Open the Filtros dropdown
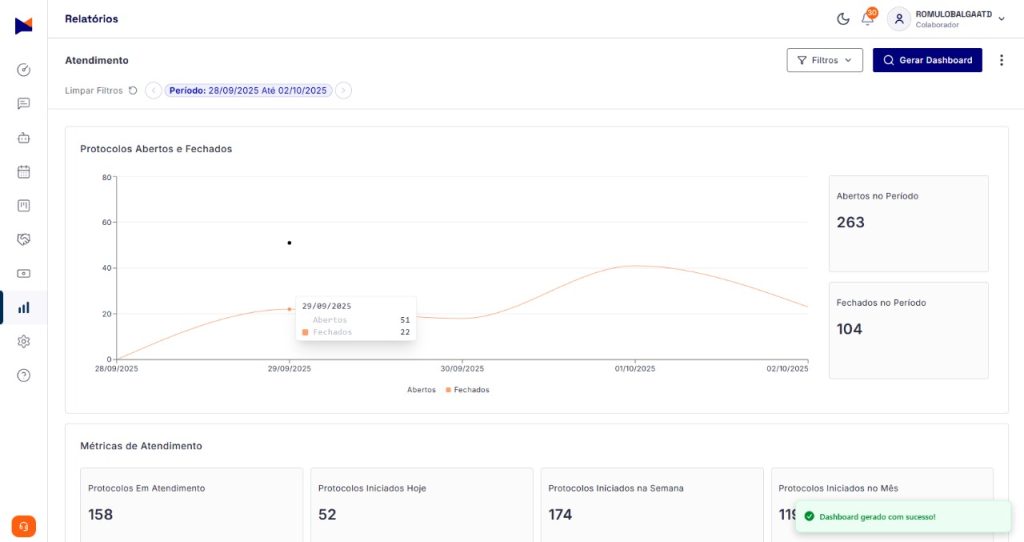This screenshot has height=542, width=1024. [824, 60]
